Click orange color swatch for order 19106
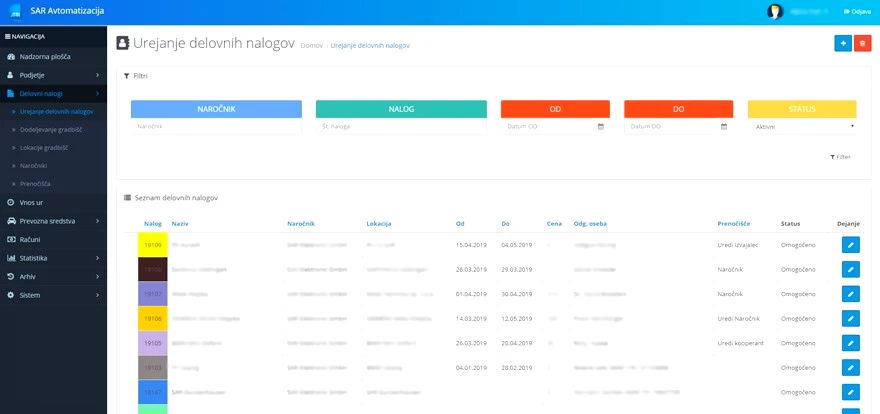This screenshot has width=880, height=414. coord(153,319)
